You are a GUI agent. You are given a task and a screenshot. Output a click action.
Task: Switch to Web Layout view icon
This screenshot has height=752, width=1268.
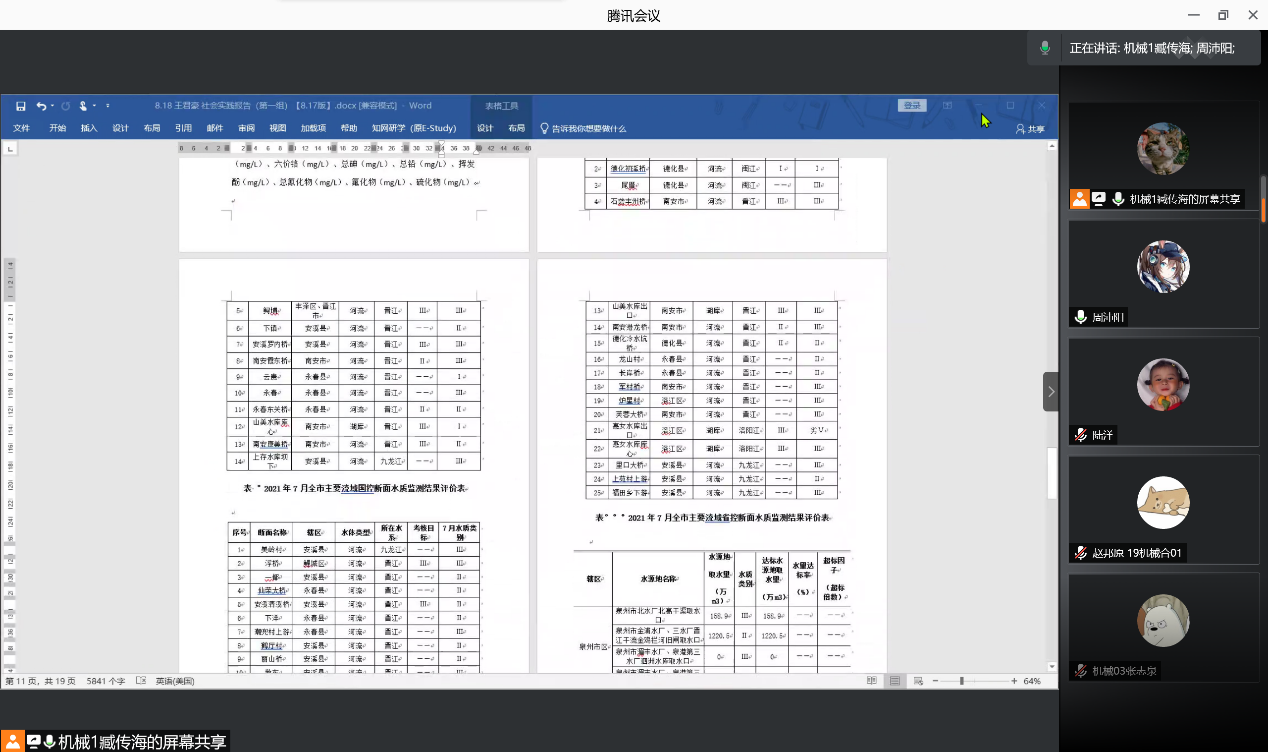click(917, 681)
